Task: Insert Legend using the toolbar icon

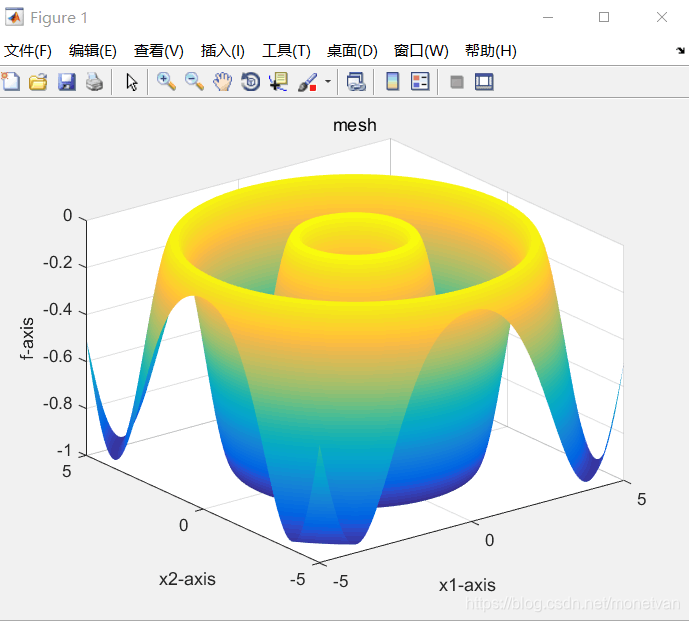Action: (420, 82)
